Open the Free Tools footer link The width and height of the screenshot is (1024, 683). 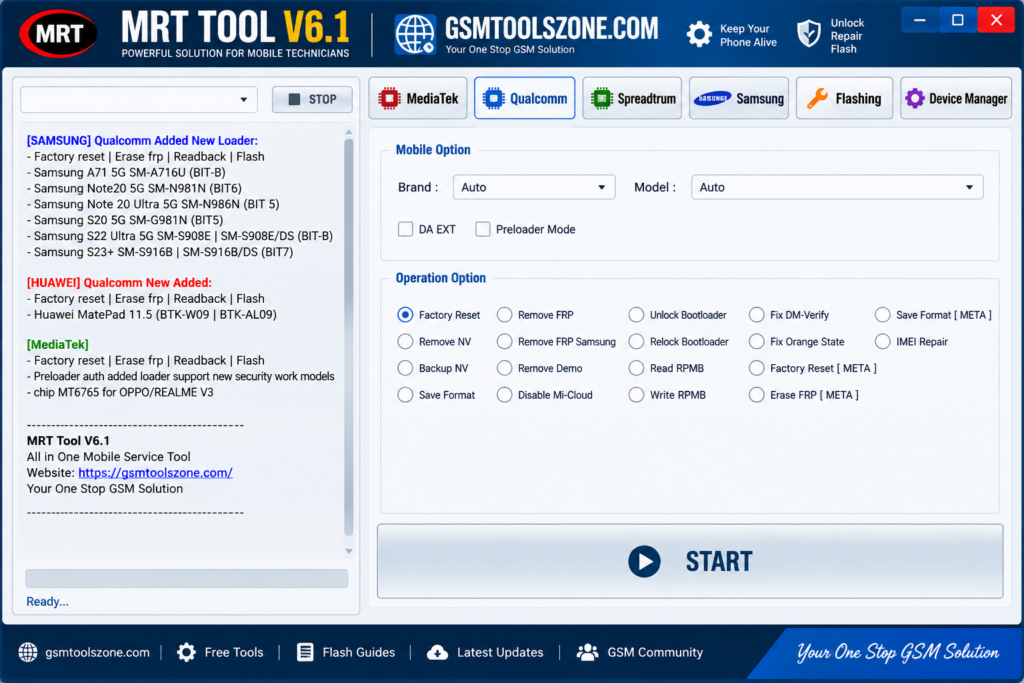pyautogui.click(x=234, y=652)
